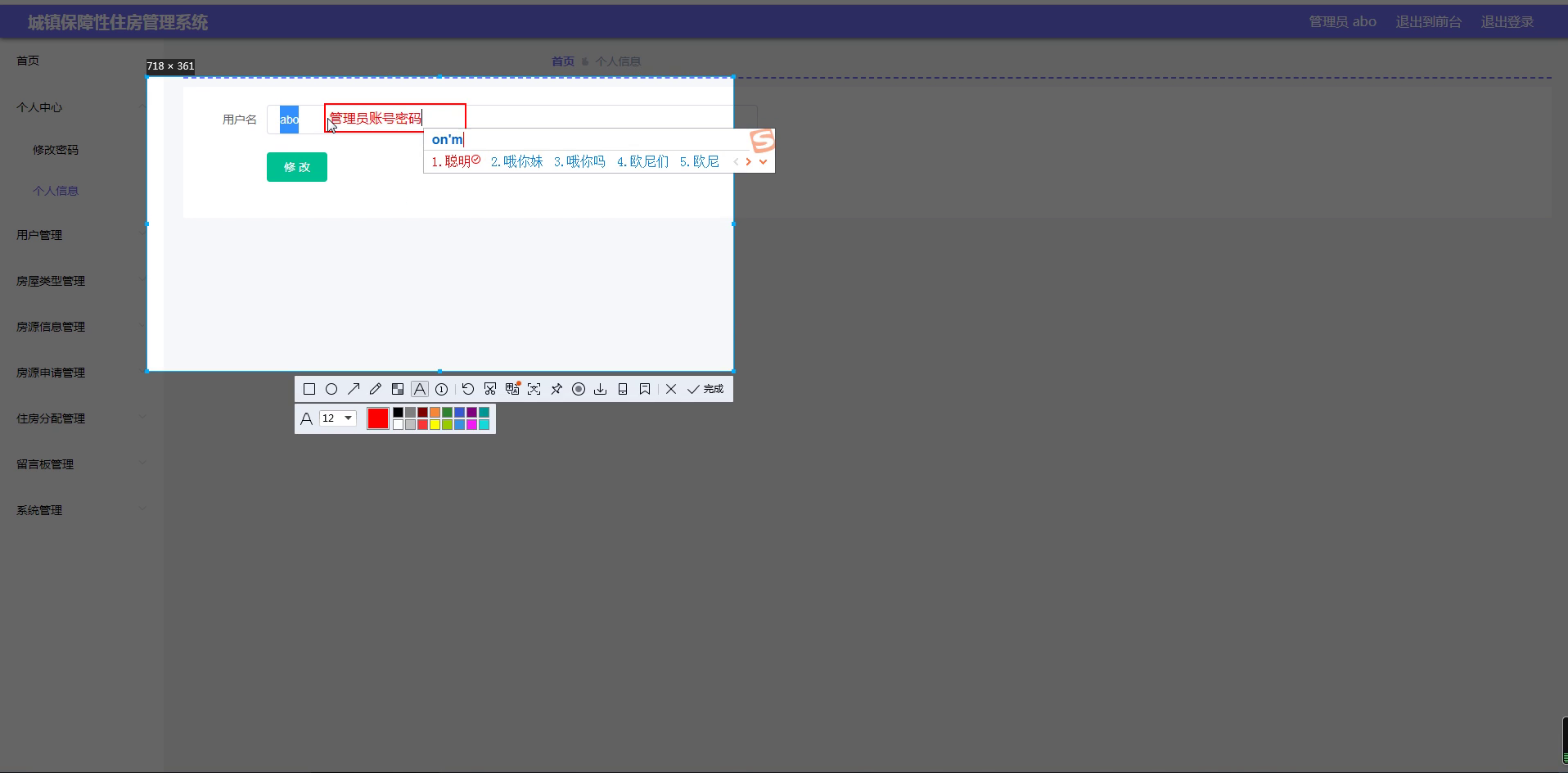The height and width of the screenshot is (773, 1568).
Task: Pick the orange color swatch
Action: click(435, 413)
